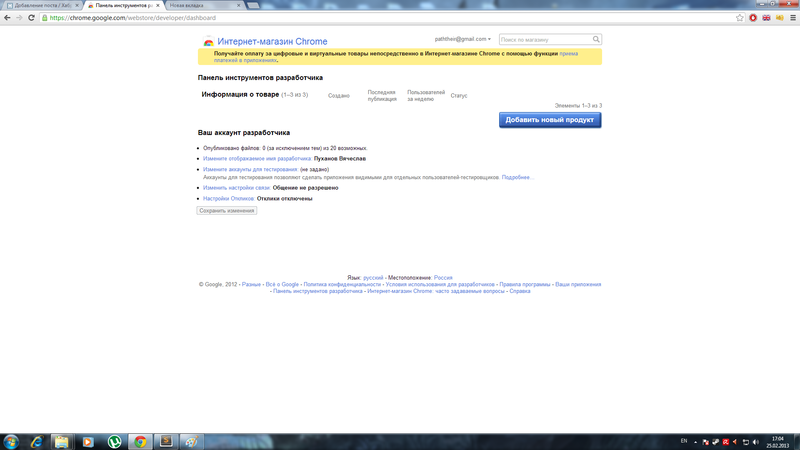Click the Action Center flag tray icon
This screenshot has width=800, height=450.
point(706,442)
